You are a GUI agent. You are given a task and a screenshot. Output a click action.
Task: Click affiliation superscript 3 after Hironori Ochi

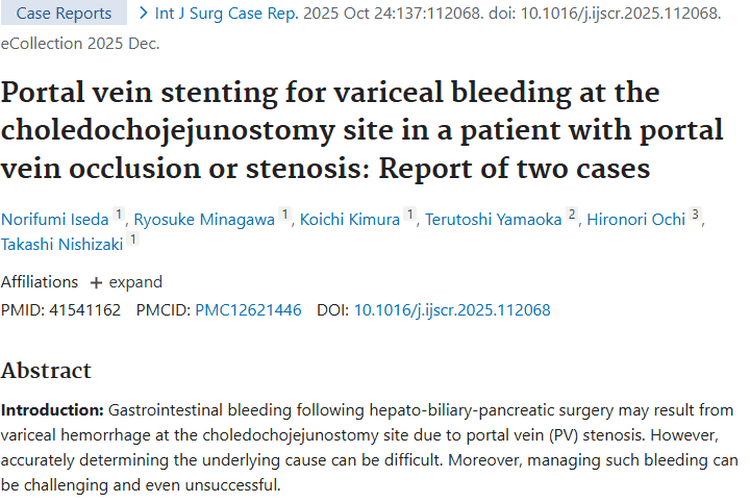[695, 215]
